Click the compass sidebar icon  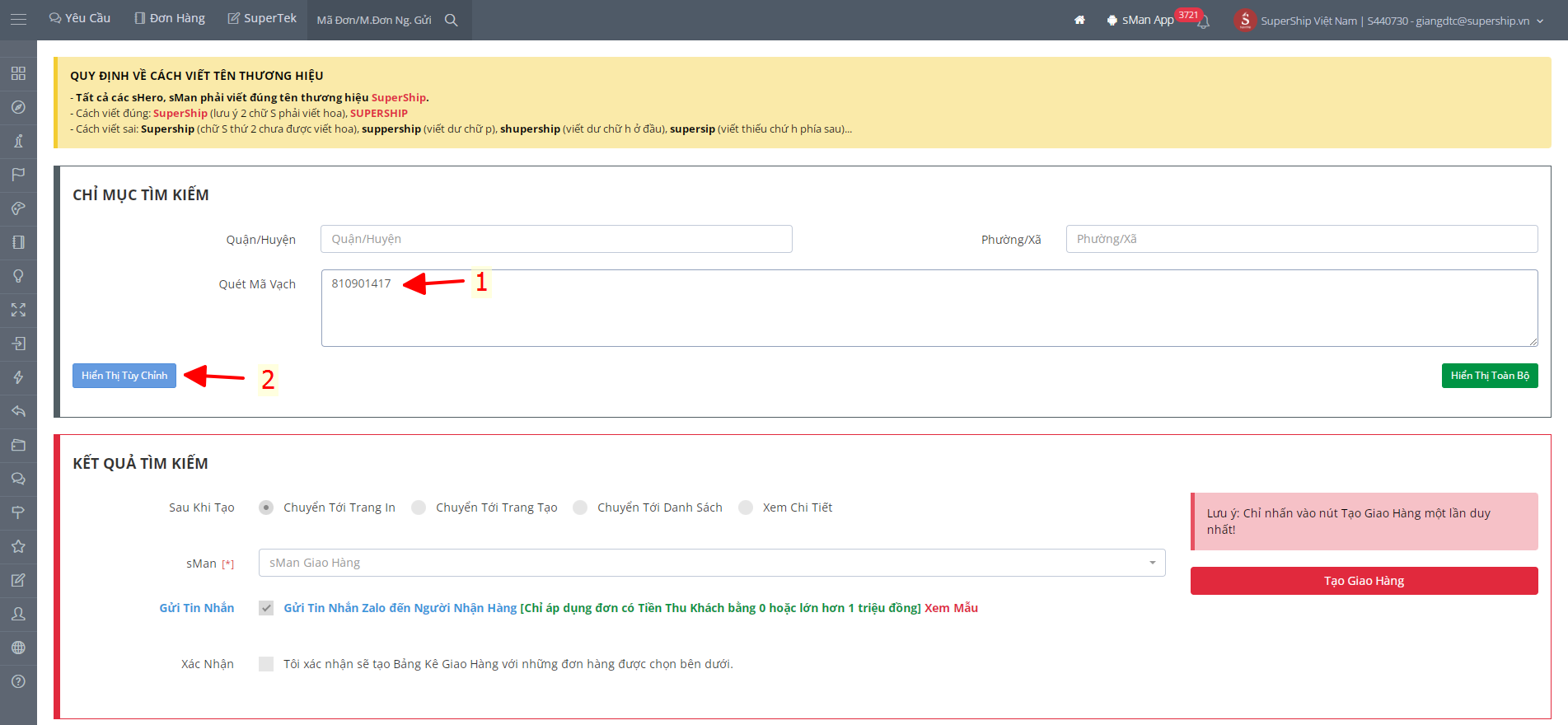(x=18, y=107)
